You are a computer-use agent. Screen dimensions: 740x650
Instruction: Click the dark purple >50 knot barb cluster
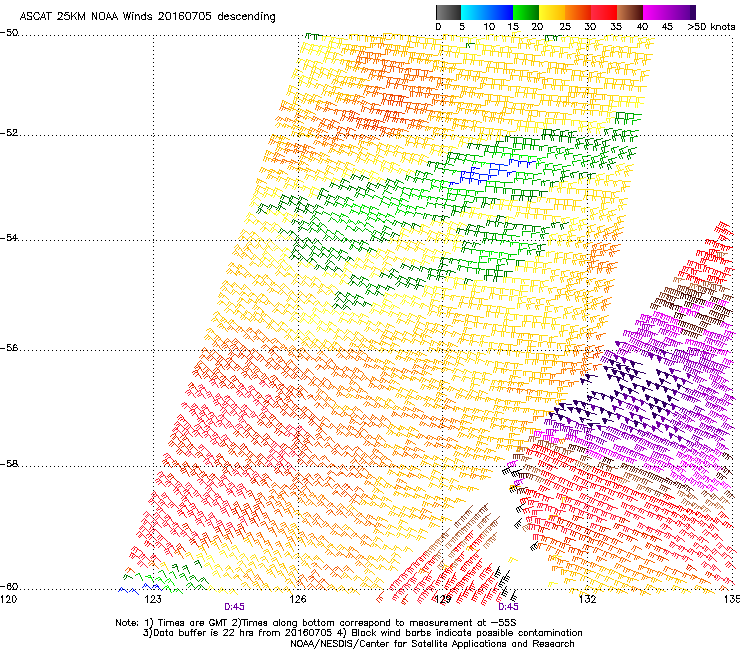point(618,393)
